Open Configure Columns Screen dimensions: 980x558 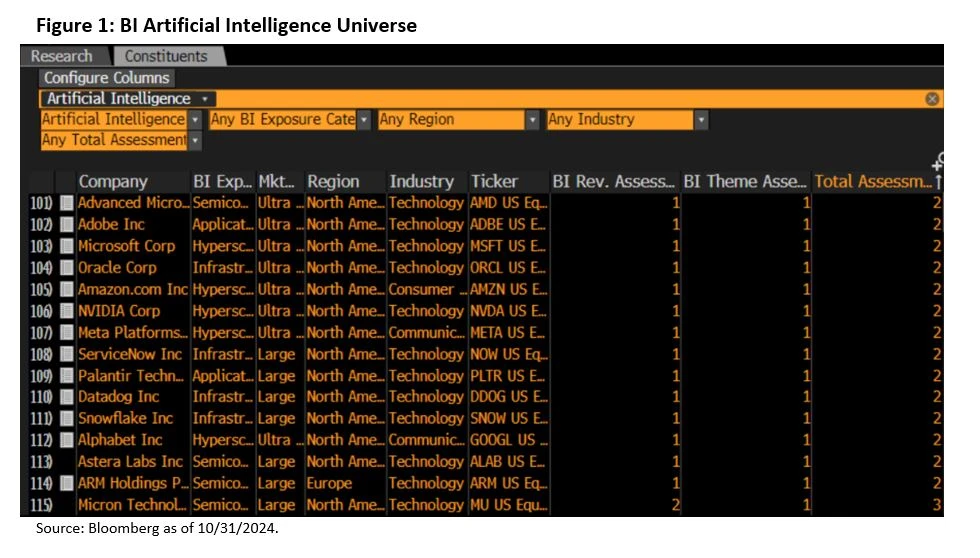107,78
